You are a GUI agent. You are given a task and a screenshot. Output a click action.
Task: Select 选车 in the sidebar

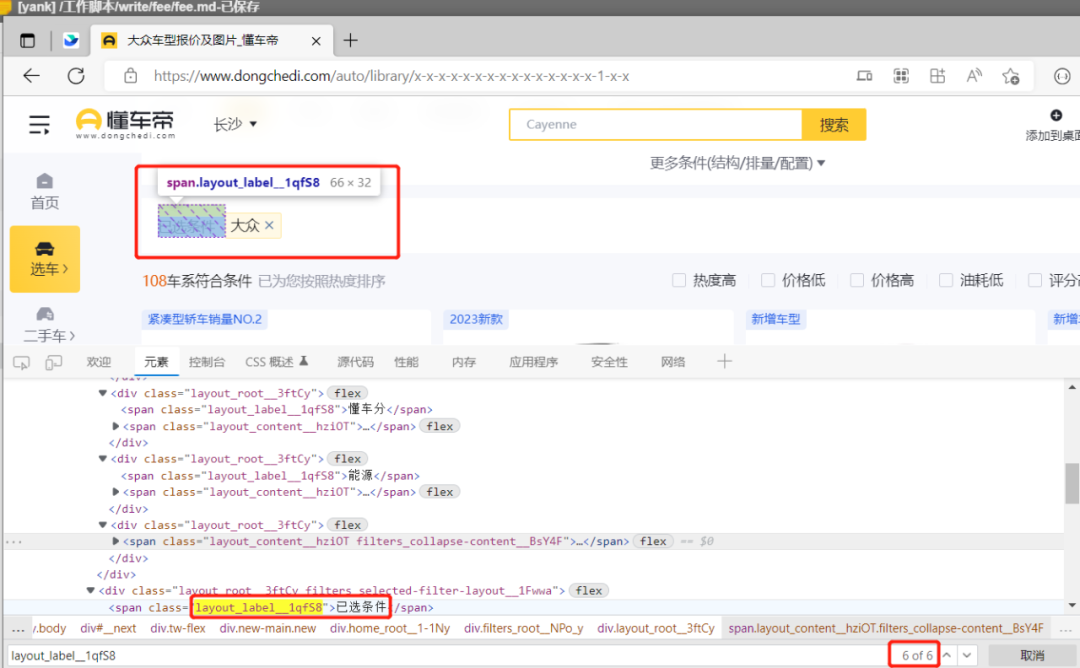[x=45, y=259]
